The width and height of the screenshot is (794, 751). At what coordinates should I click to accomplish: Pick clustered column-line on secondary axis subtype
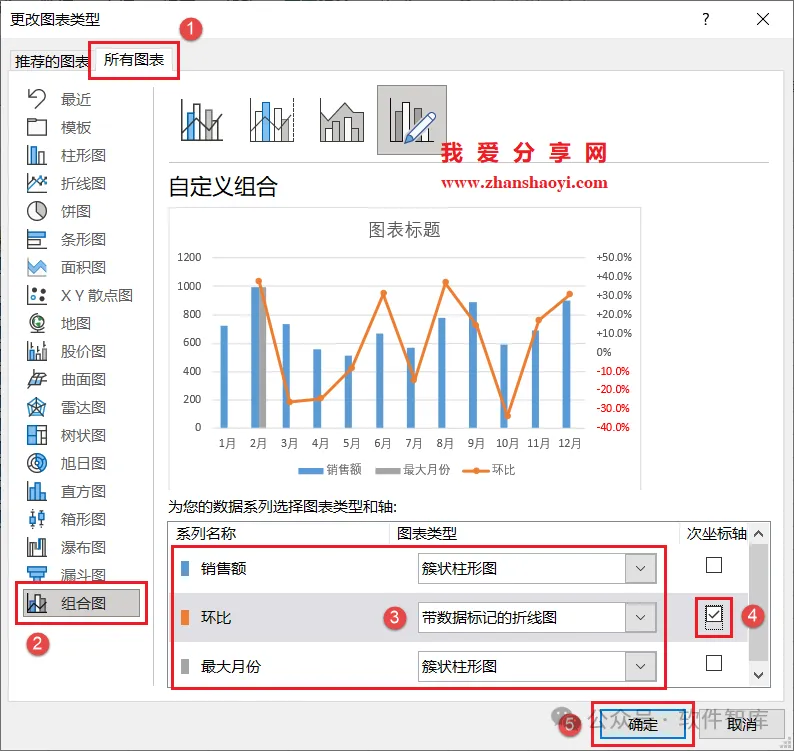click(272, 120)
